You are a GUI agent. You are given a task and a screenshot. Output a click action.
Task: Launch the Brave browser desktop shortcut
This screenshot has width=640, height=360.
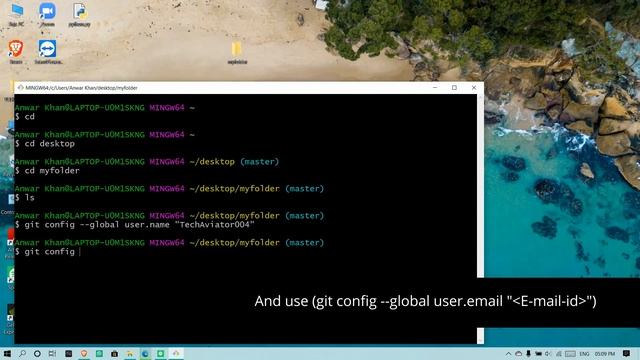[16, 51]
